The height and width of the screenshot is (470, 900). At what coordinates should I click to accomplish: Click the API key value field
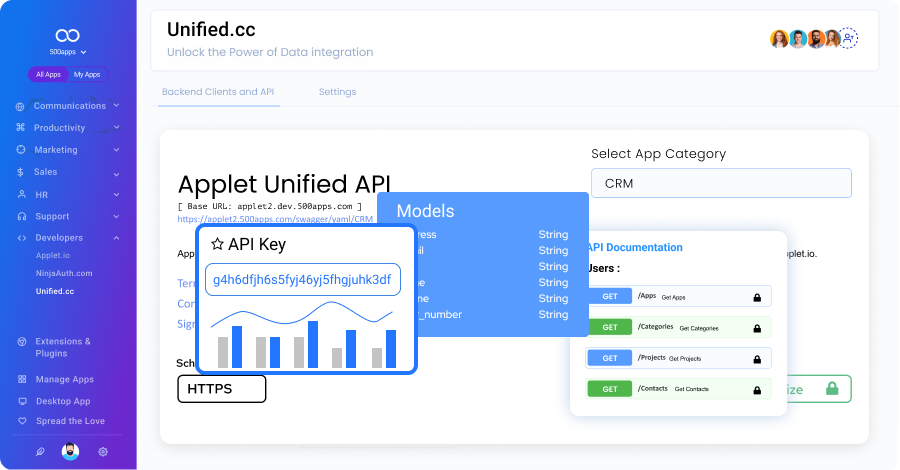coord(303,281)
